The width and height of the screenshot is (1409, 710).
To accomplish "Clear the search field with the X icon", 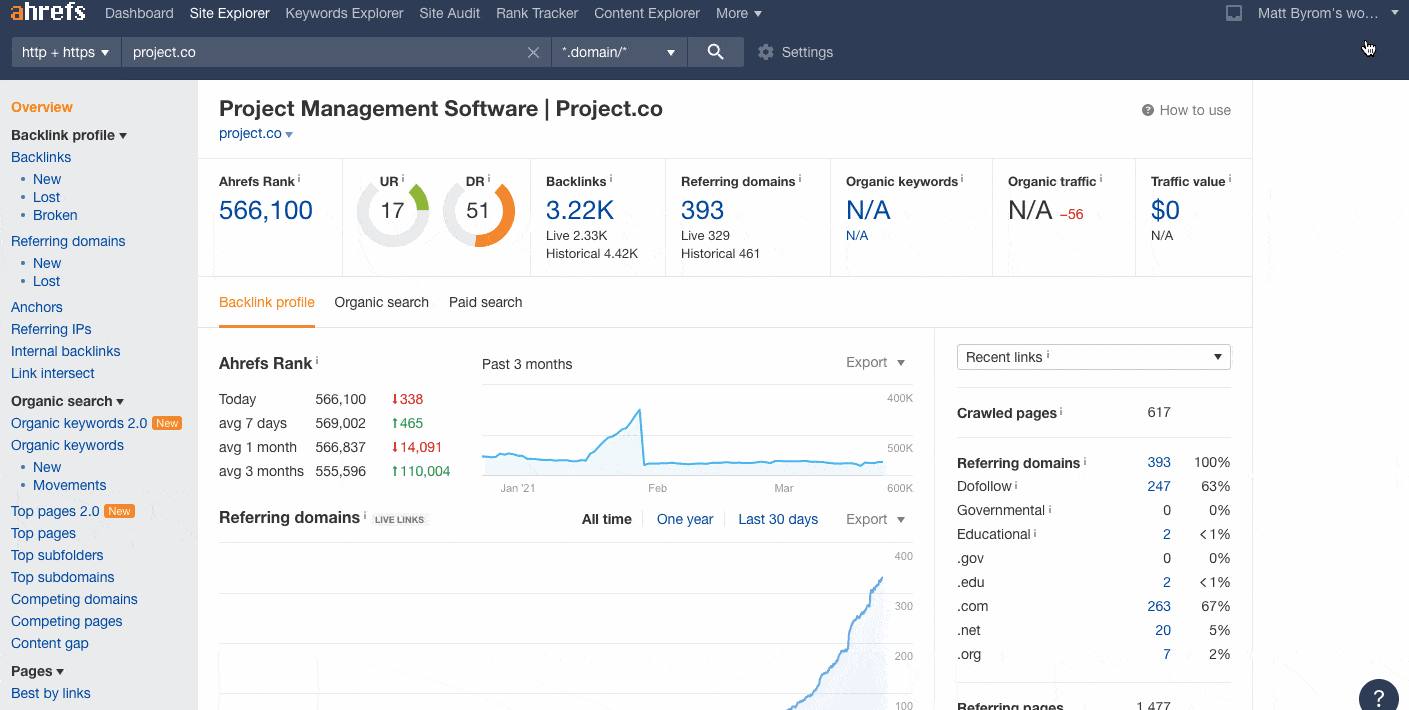I will click(533, 51).
